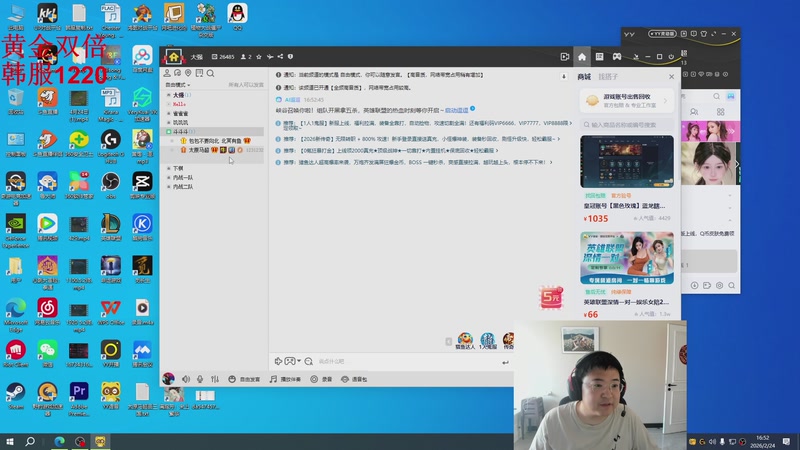Open the news panel icon in channel header

pos(599,57)
